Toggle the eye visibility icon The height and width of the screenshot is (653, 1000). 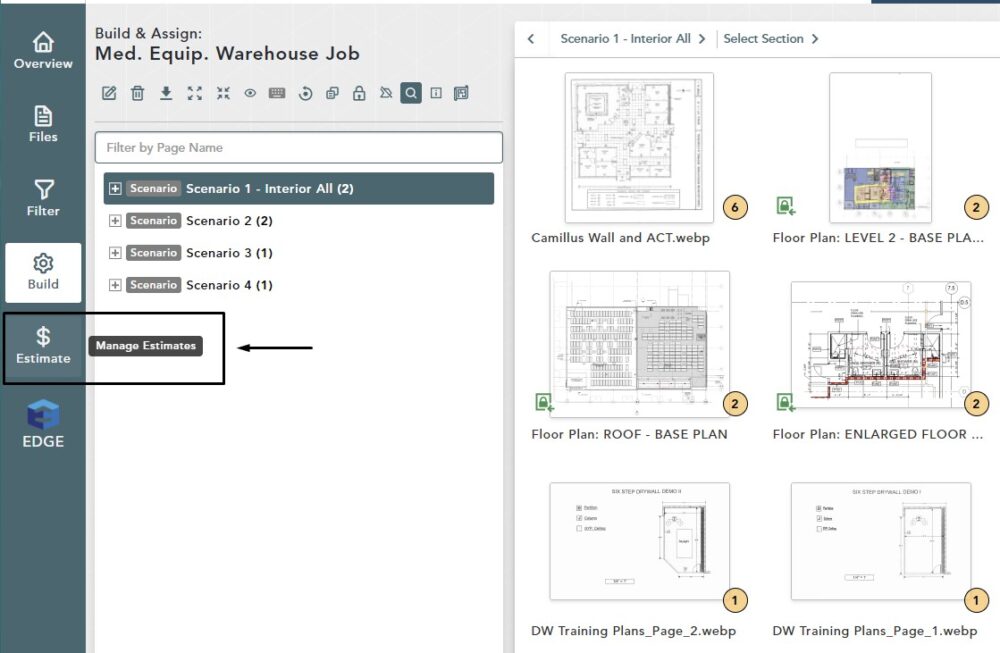250,93
